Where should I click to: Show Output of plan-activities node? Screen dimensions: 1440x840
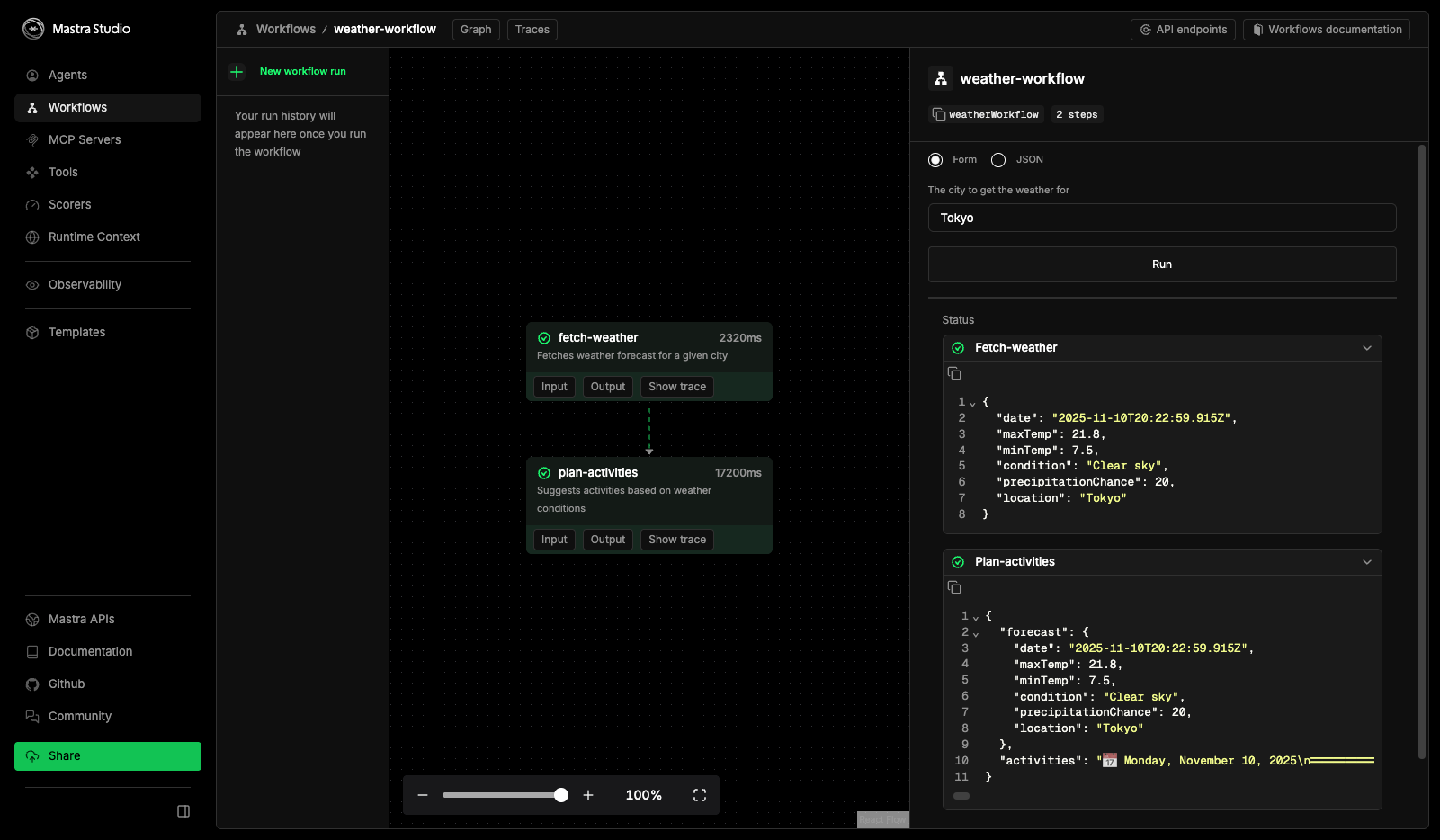pos(608,540)
